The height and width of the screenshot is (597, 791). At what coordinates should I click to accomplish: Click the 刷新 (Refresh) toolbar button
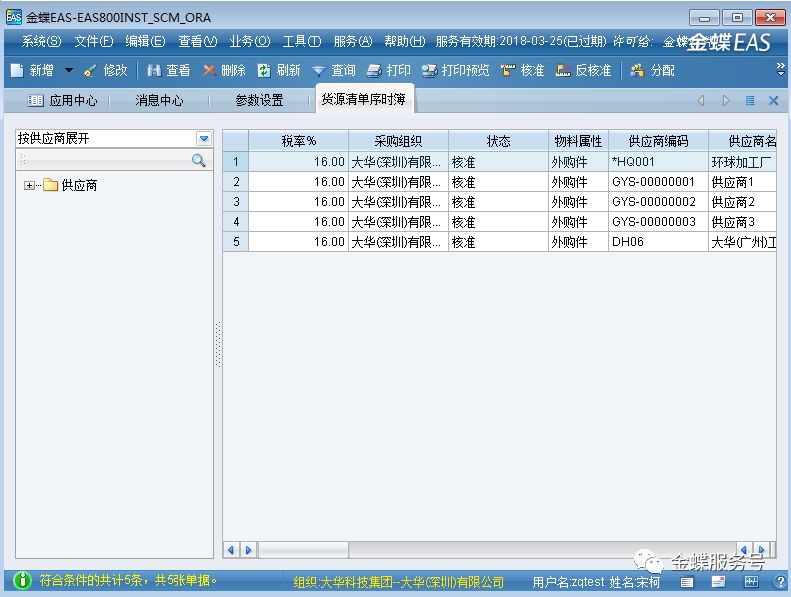pyautogui.click(x=279, y=71)
